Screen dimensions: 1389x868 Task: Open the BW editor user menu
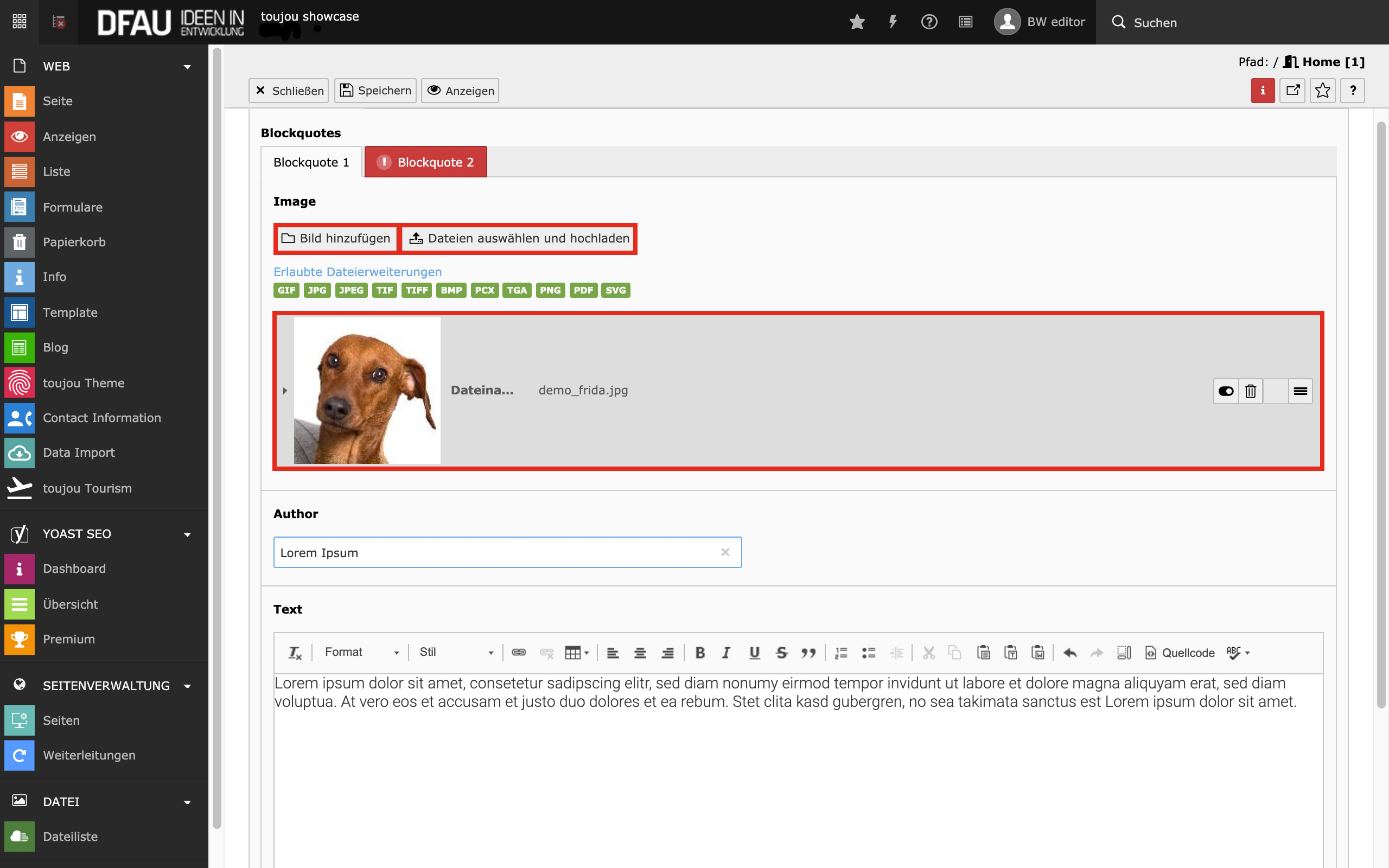pos(1040,22)
